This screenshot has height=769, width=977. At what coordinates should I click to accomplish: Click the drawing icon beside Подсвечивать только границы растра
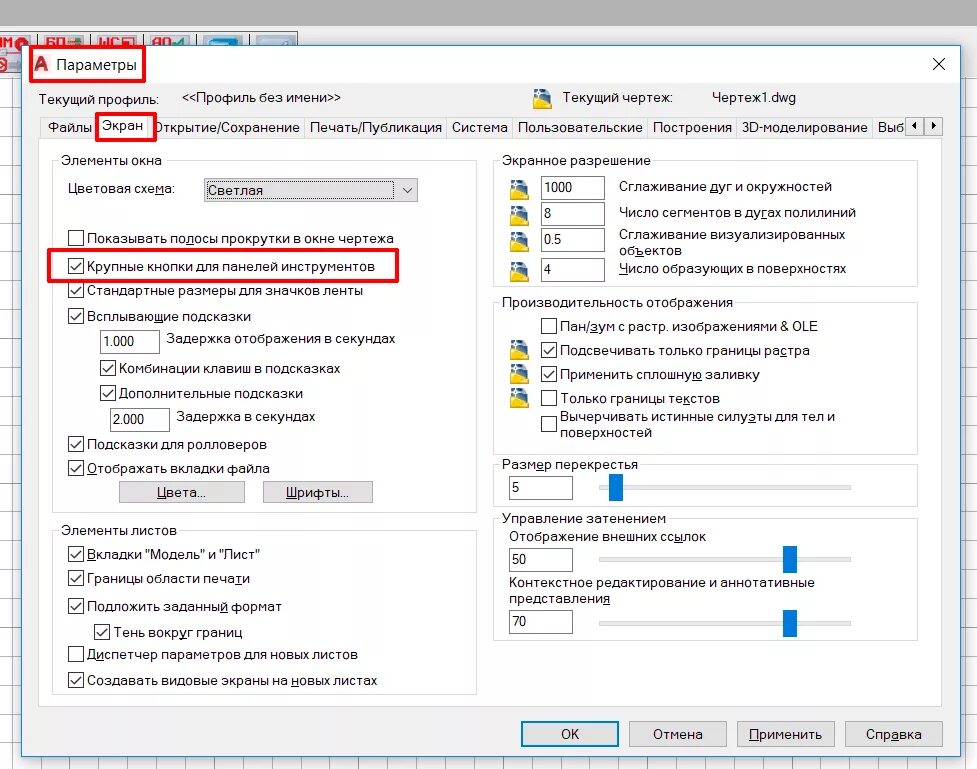(519, 350)
